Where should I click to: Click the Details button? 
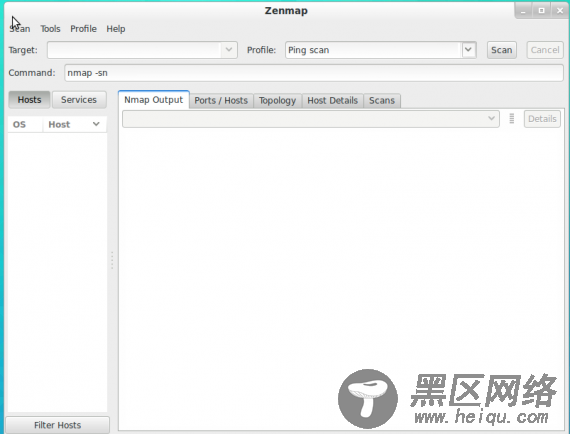542,119
